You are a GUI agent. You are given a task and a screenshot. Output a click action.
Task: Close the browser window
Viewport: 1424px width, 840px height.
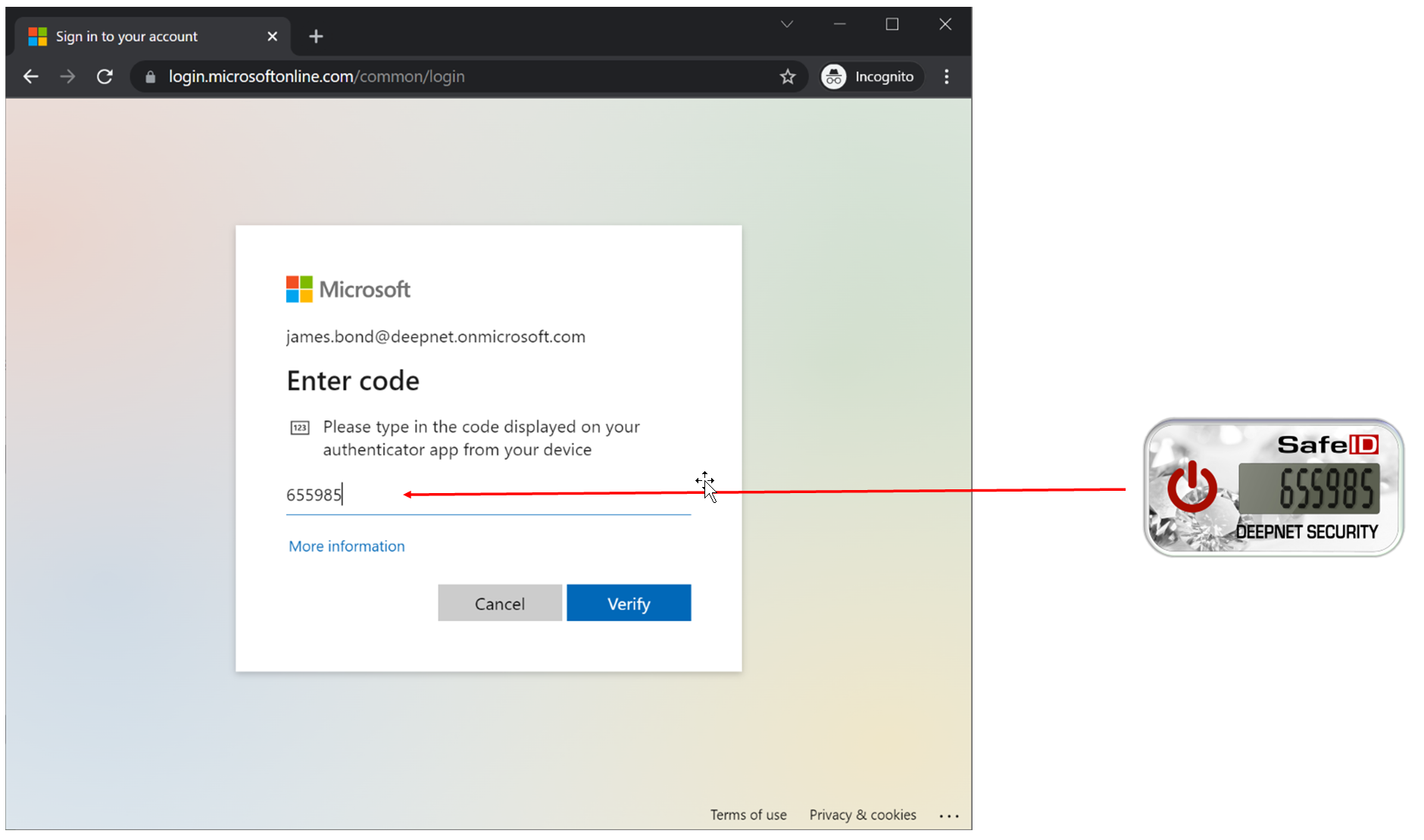[x=945, y=24]
